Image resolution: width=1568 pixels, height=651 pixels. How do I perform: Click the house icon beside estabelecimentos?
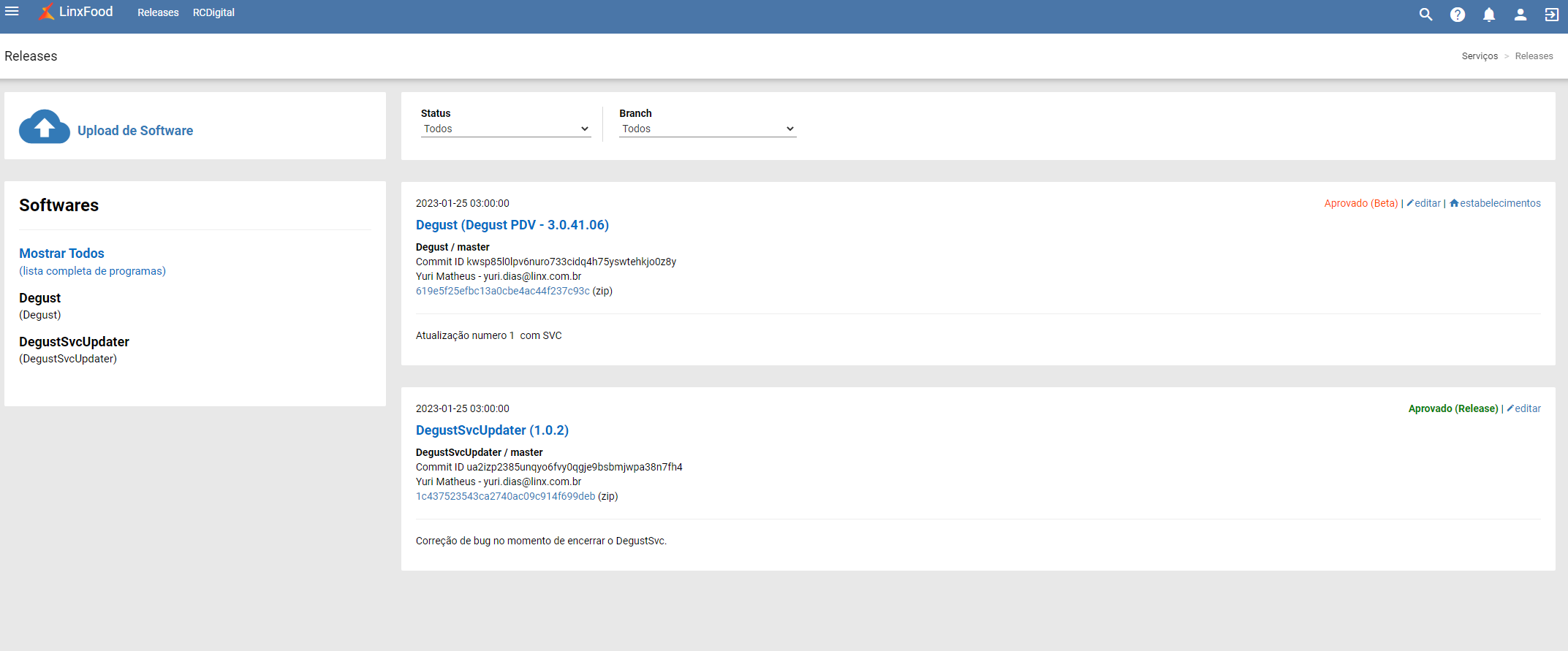coord(1454,203)
